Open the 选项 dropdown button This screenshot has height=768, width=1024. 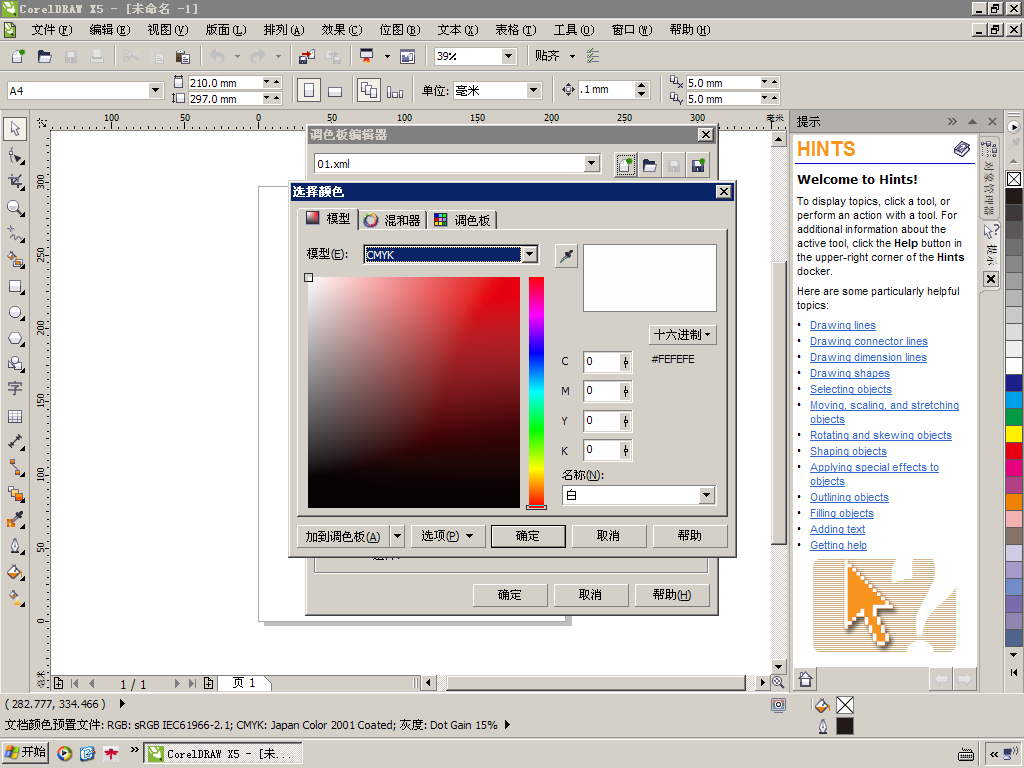tap(447, 536)
